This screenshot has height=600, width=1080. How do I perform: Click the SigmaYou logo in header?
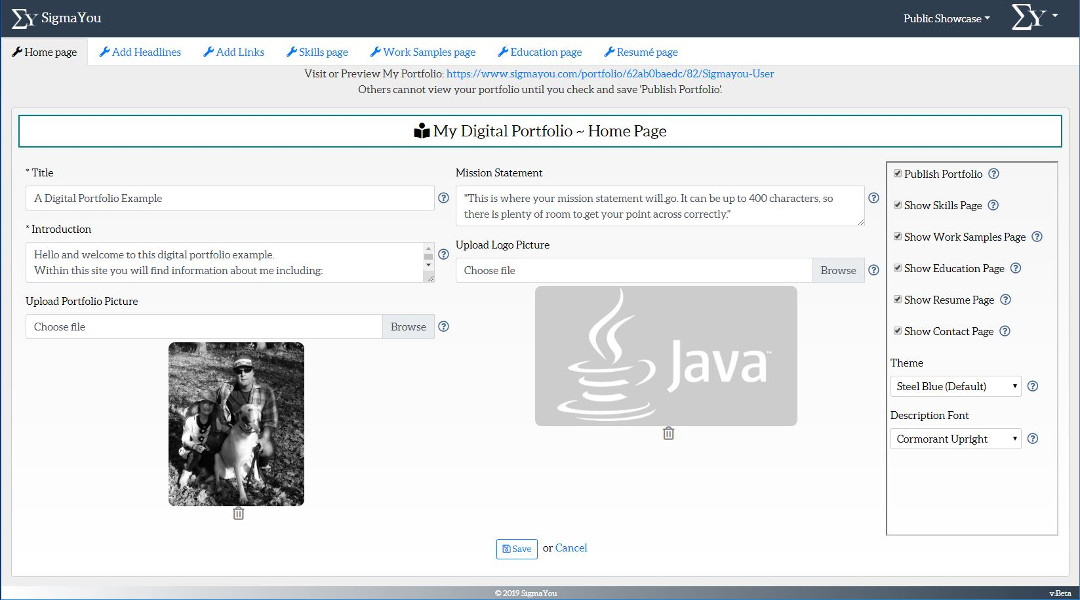[x=56, y=19]
